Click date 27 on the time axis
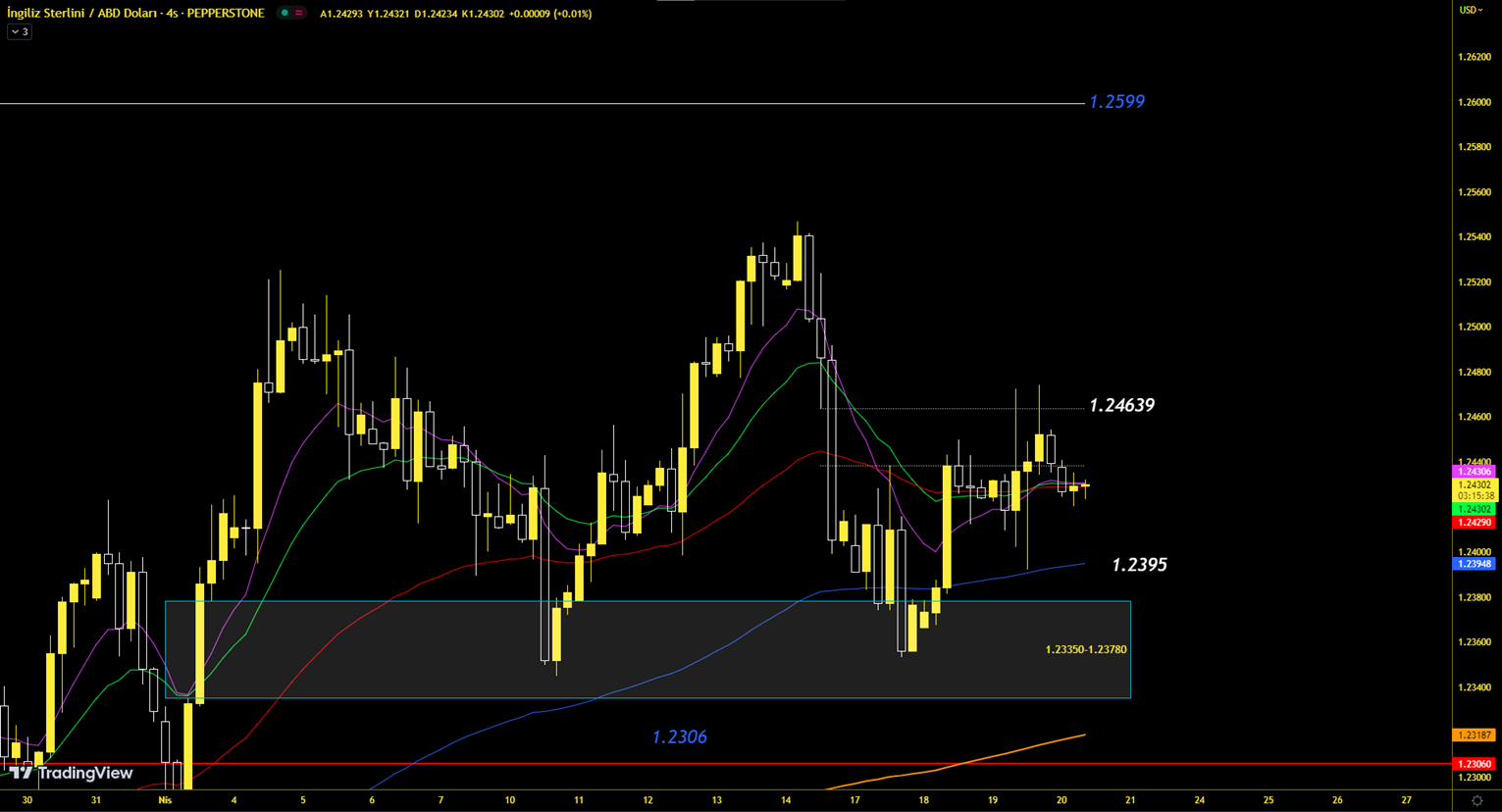Viewport: 1502px width, 812px height. [x=1407, y=800]
